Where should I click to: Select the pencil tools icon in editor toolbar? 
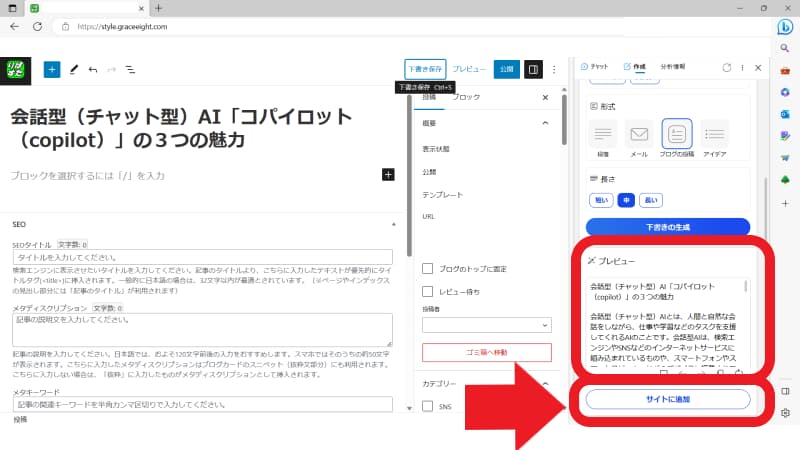pos(74,69)
